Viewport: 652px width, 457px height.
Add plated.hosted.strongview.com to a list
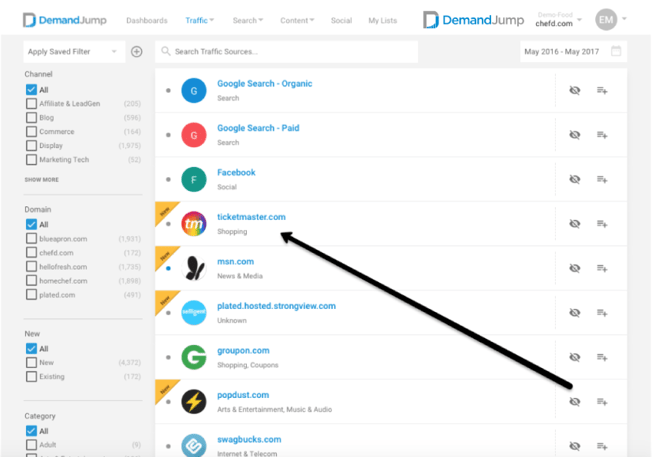(602, 313)
